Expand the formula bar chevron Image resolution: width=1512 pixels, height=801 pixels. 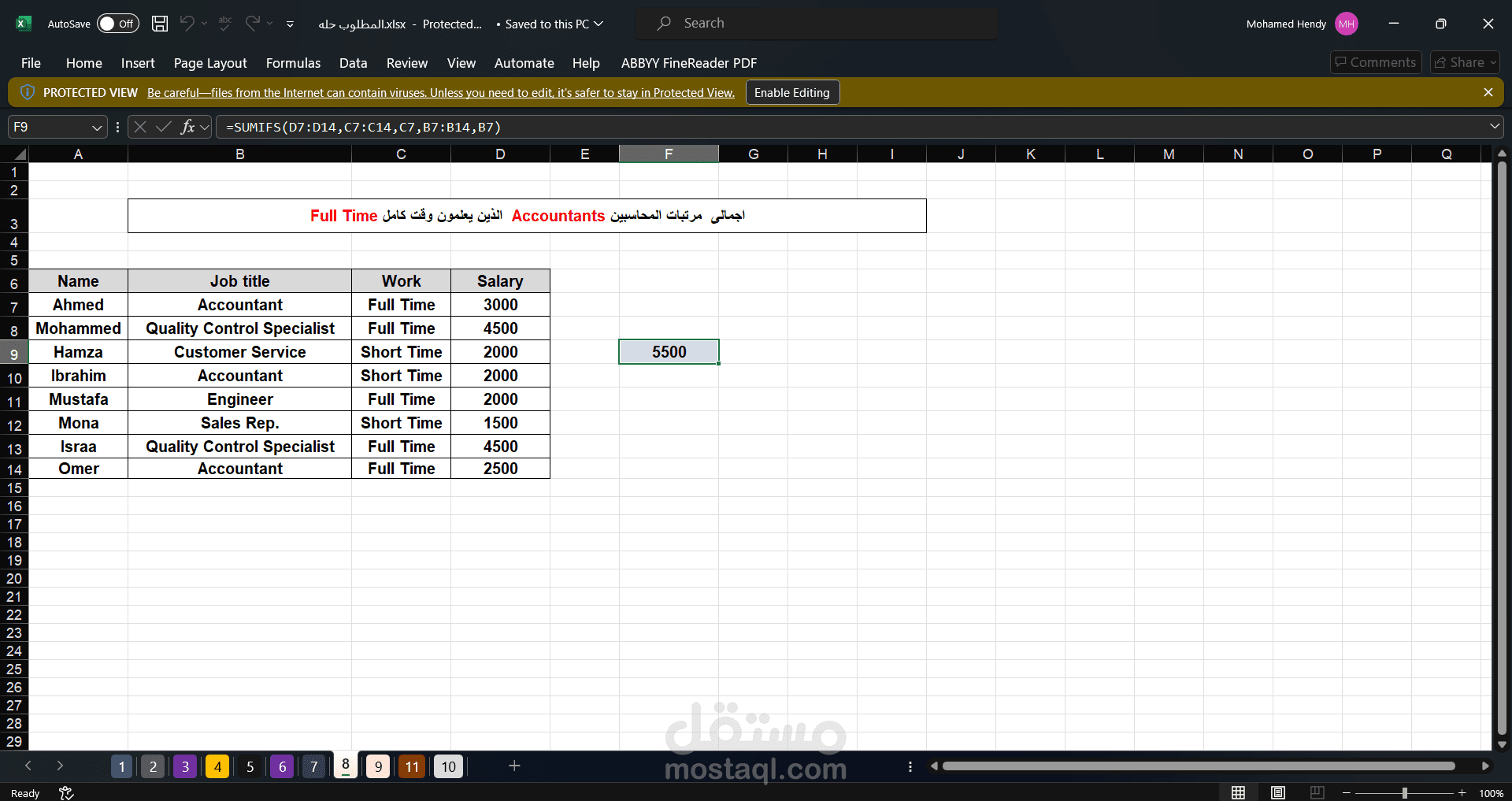click(1494, 126)
